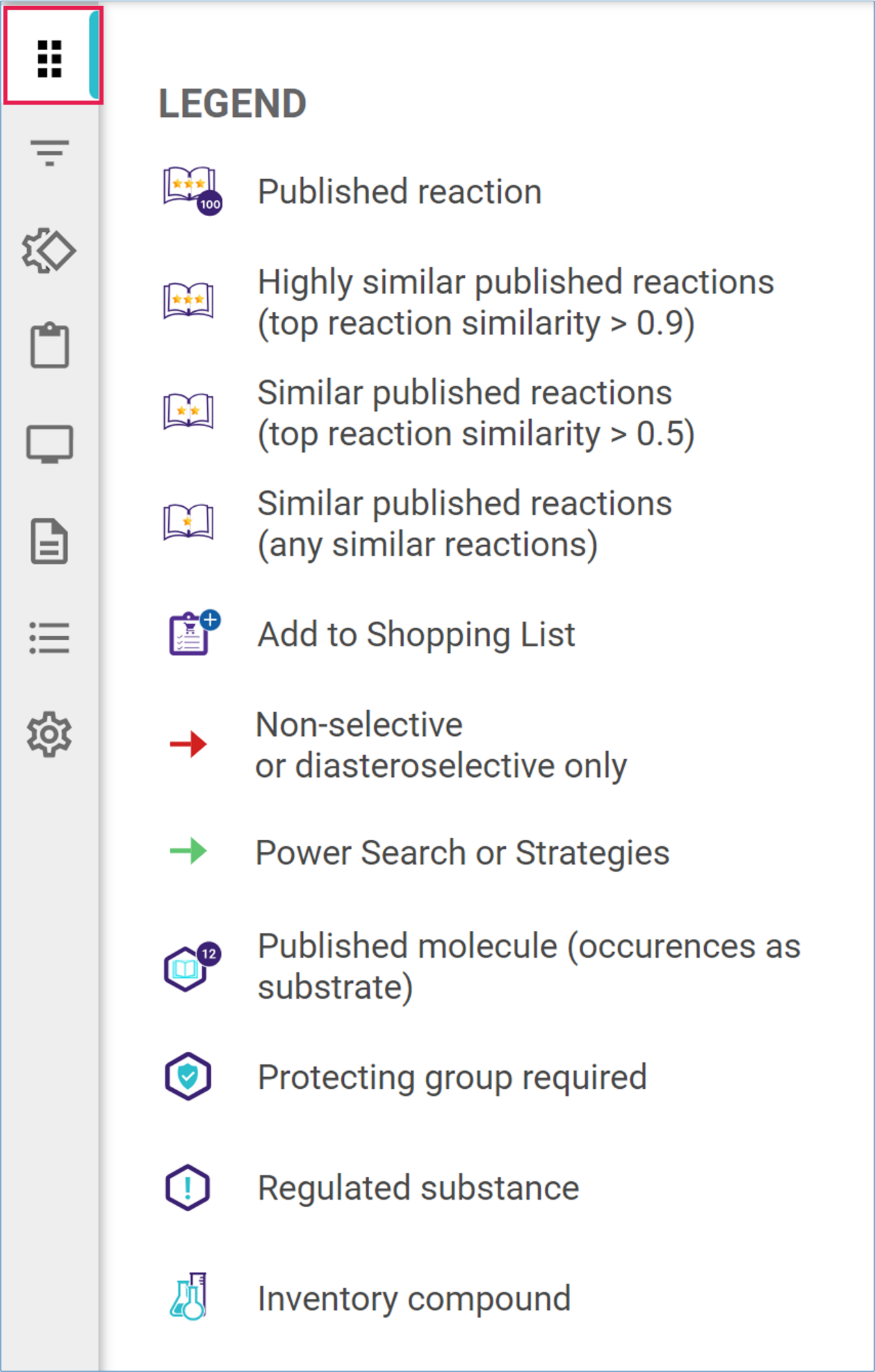Click the Add to Shopping List icon
The width and height of the screenshot is (875, 1372).
[x=193, y=633]
